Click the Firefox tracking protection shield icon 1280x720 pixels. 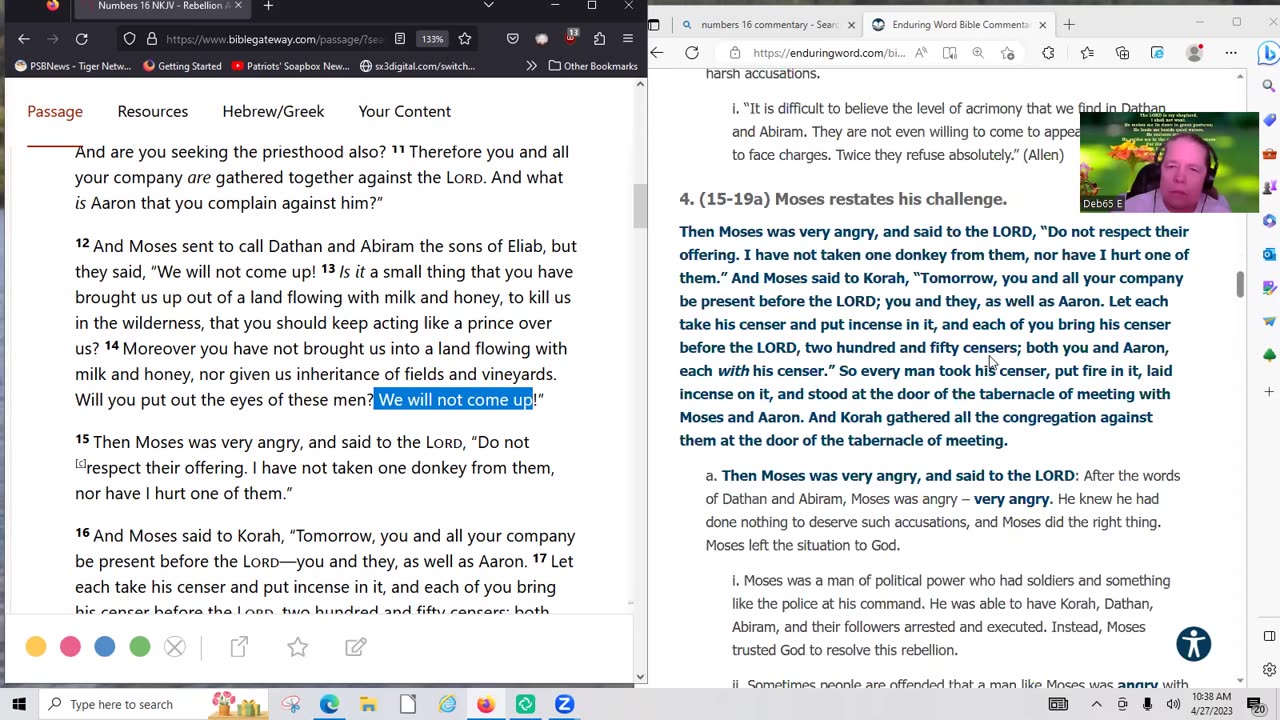click(x=129, y=39)
